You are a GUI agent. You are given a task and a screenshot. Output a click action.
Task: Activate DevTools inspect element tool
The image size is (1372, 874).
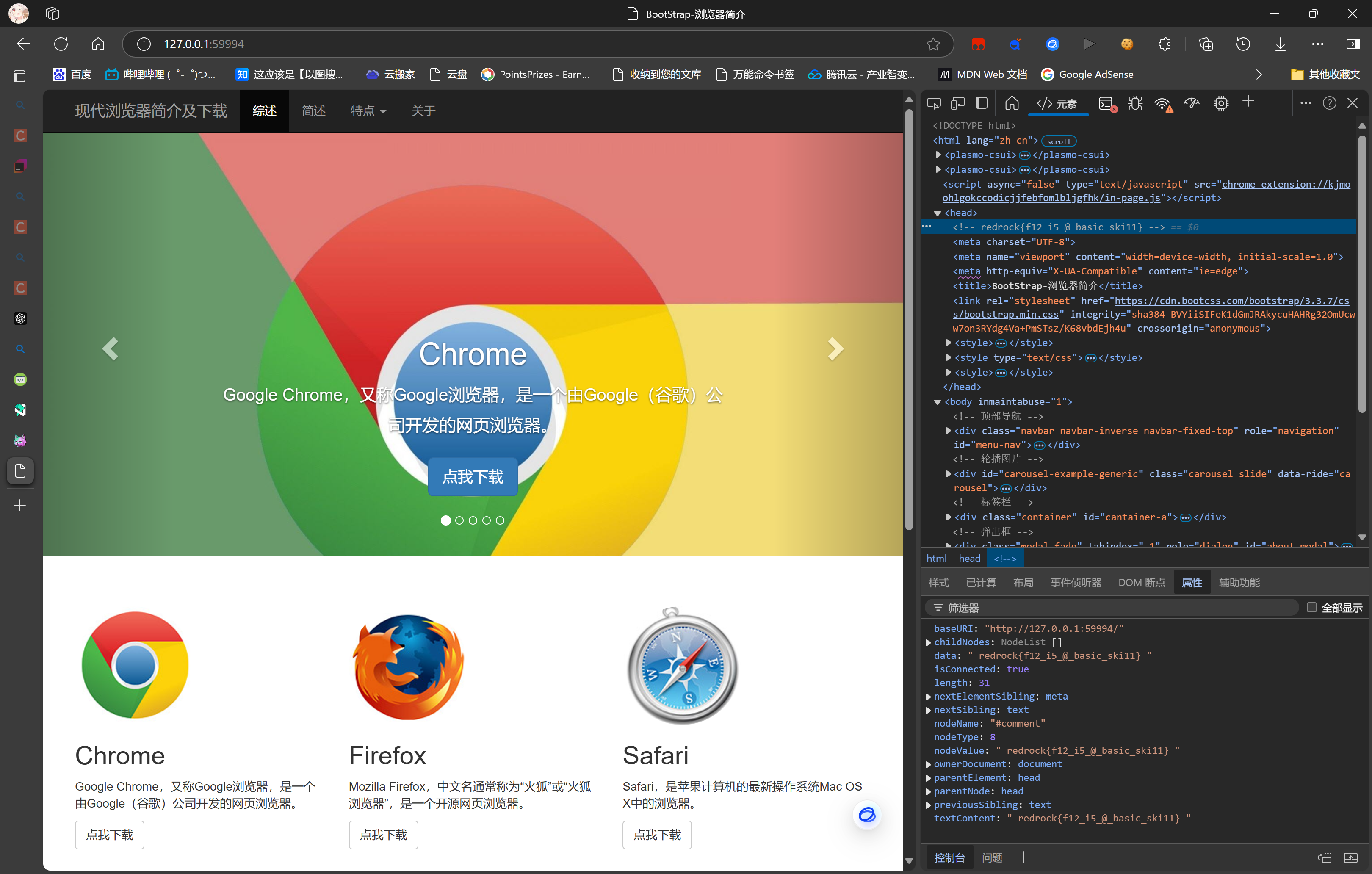934,103
